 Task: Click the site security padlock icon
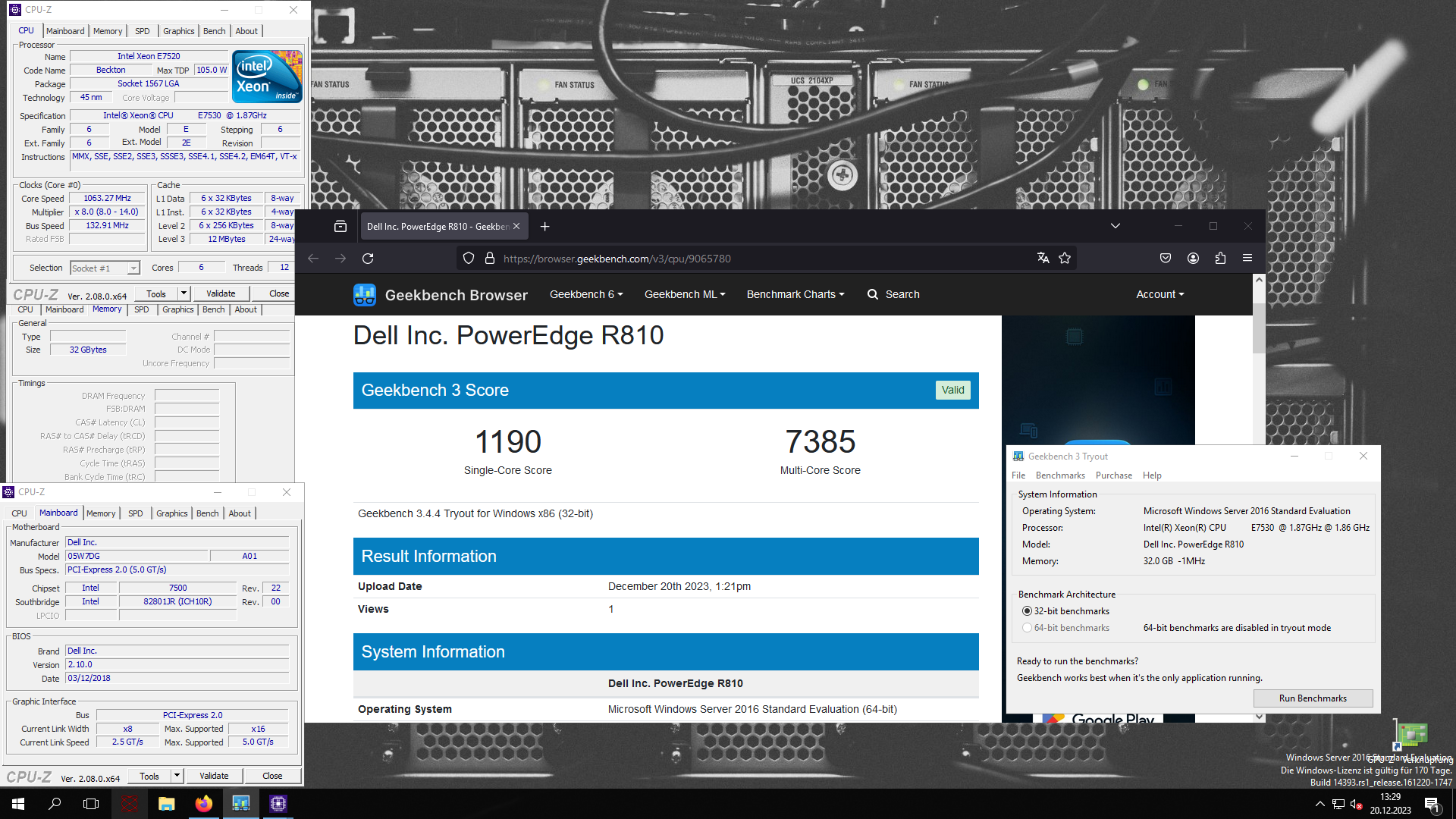490,259
